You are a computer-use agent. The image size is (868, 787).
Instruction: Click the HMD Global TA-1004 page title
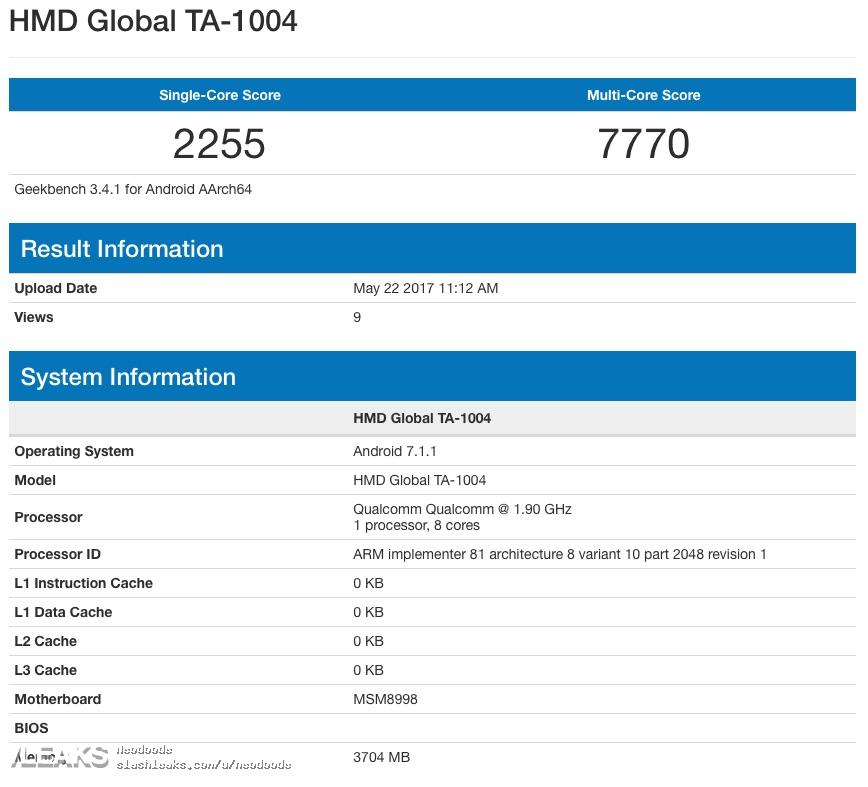[153, 21]
